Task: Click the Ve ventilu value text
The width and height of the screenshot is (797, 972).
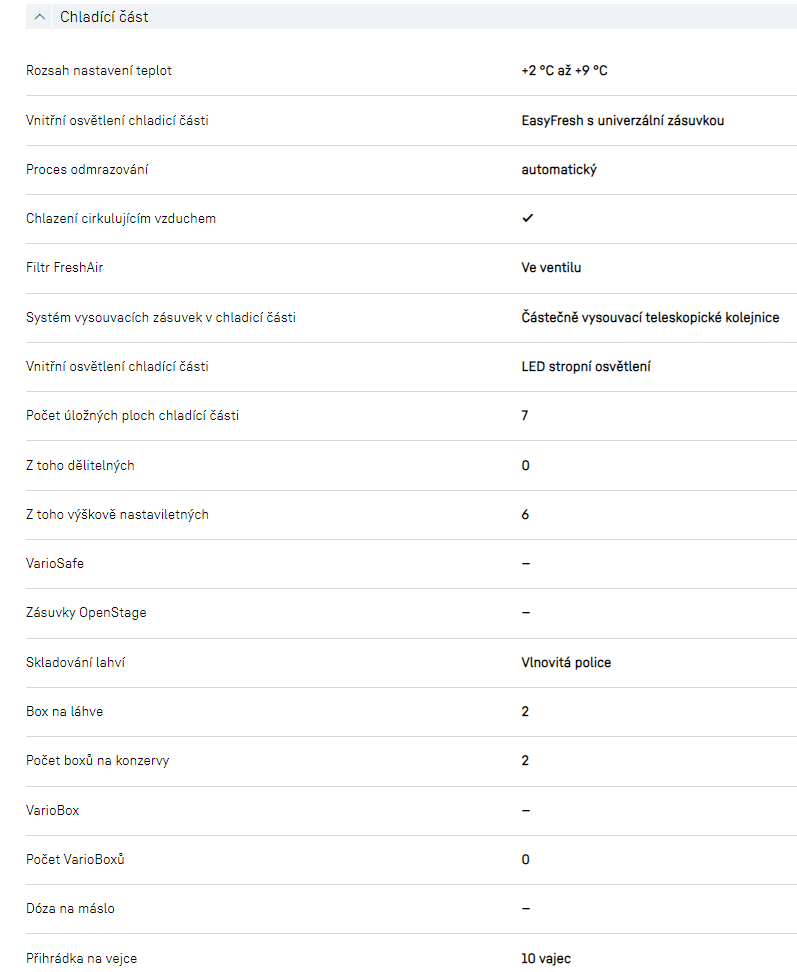Action: point(551,268)
